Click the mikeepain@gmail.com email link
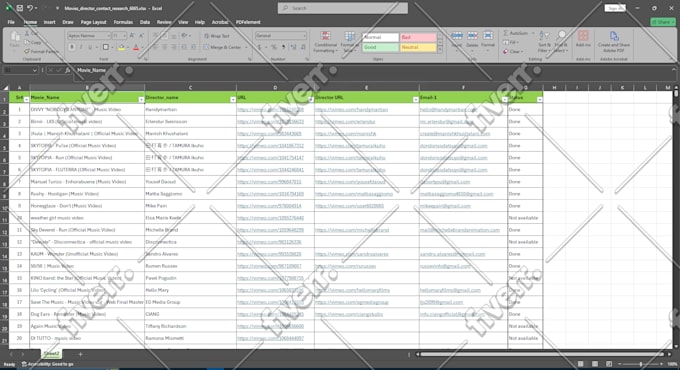 445,206
